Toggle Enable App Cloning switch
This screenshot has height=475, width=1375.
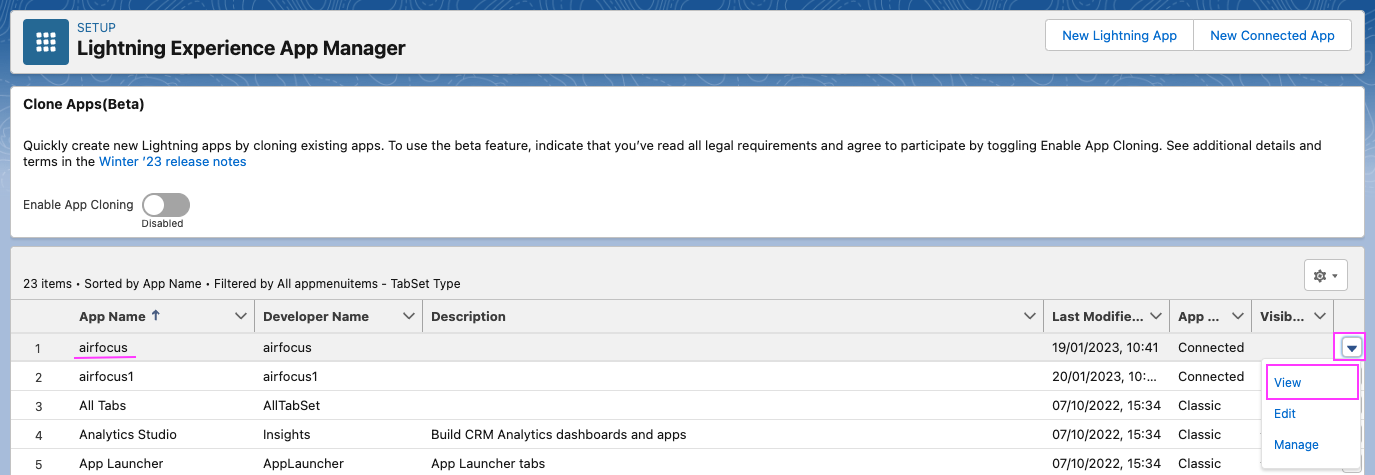(x=166, y=205)
